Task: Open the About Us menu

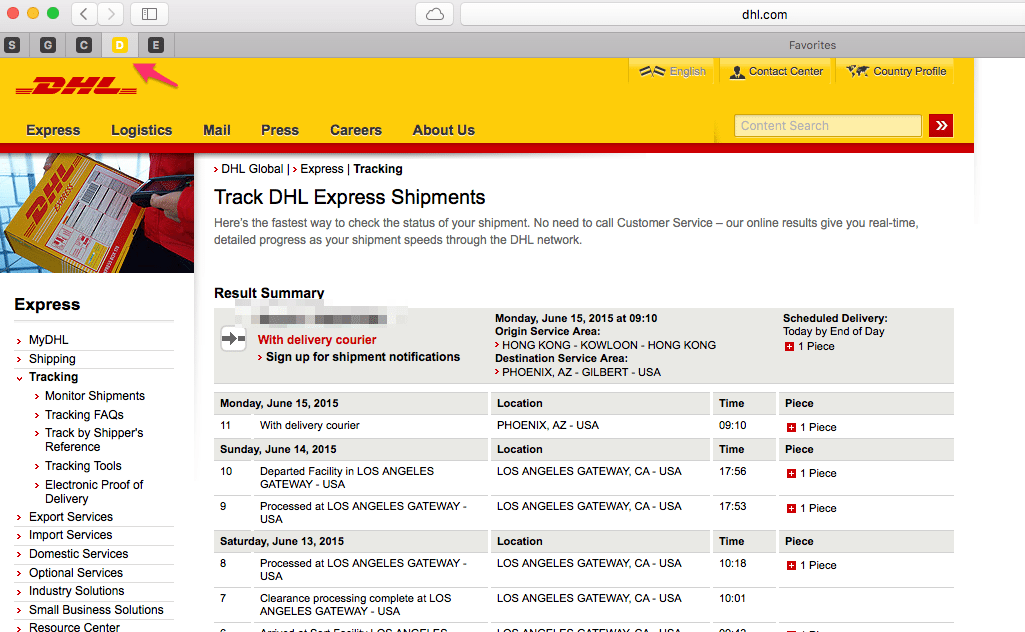Action: (x=443, y=130)
